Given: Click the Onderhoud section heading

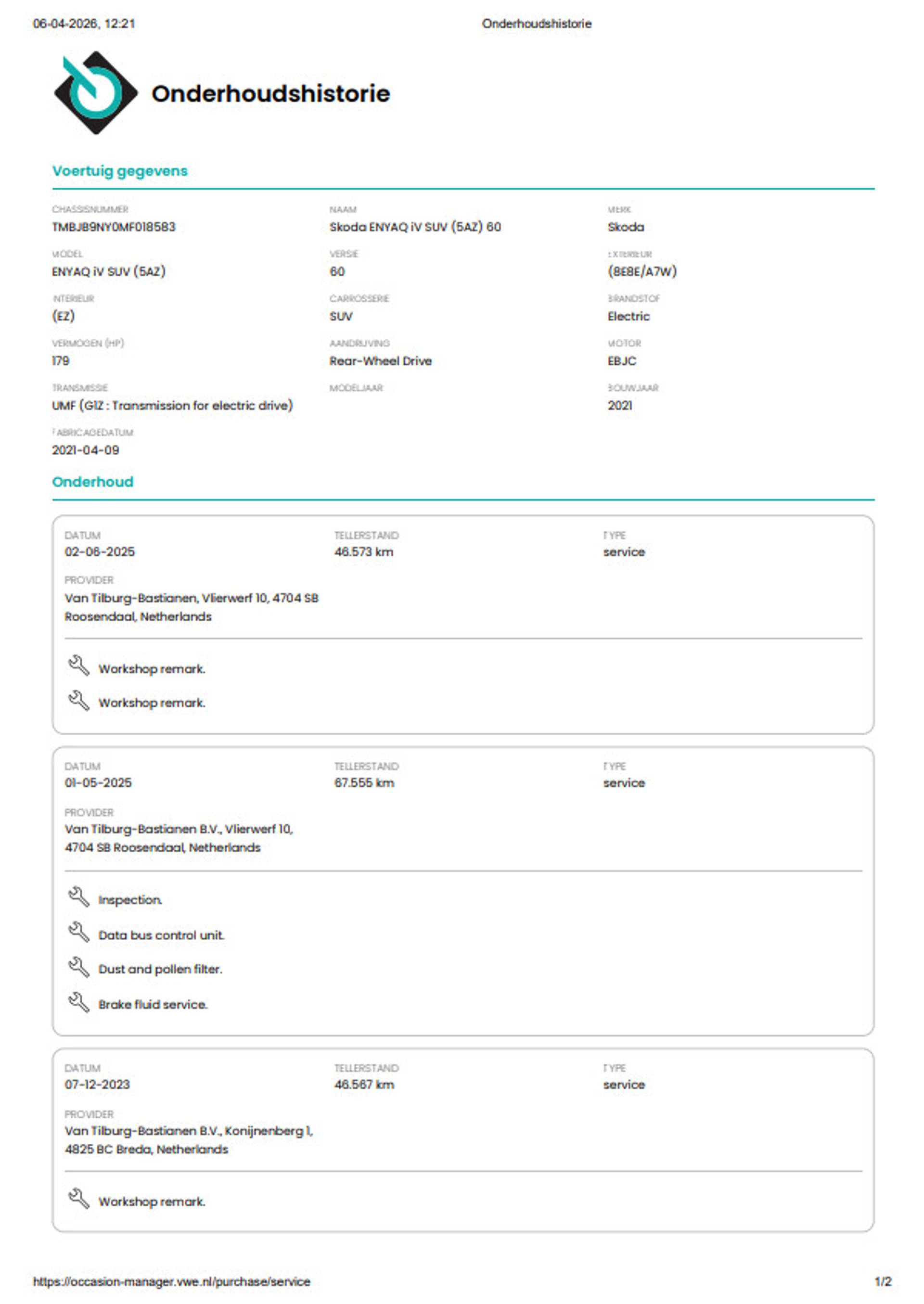Looking at the screenshot, I should (93, 481).
